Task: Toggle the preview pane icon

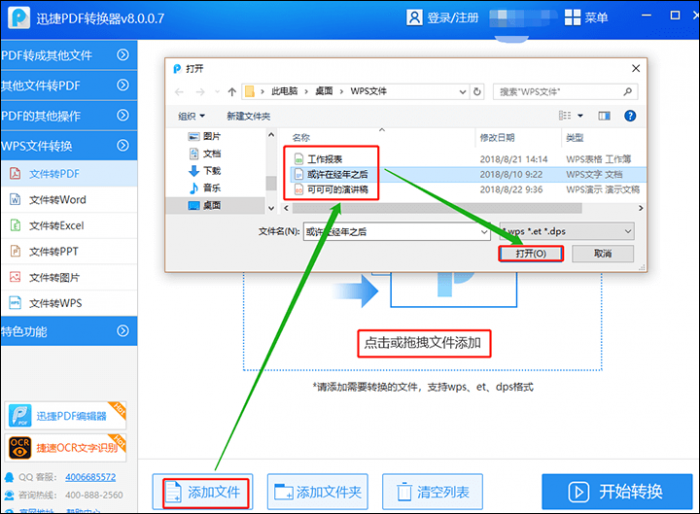Action: click(x=604, y=116)
